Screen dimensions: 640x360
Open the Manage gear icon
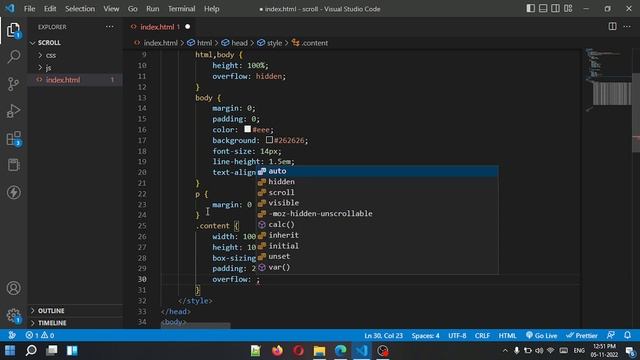click(13, 315)
